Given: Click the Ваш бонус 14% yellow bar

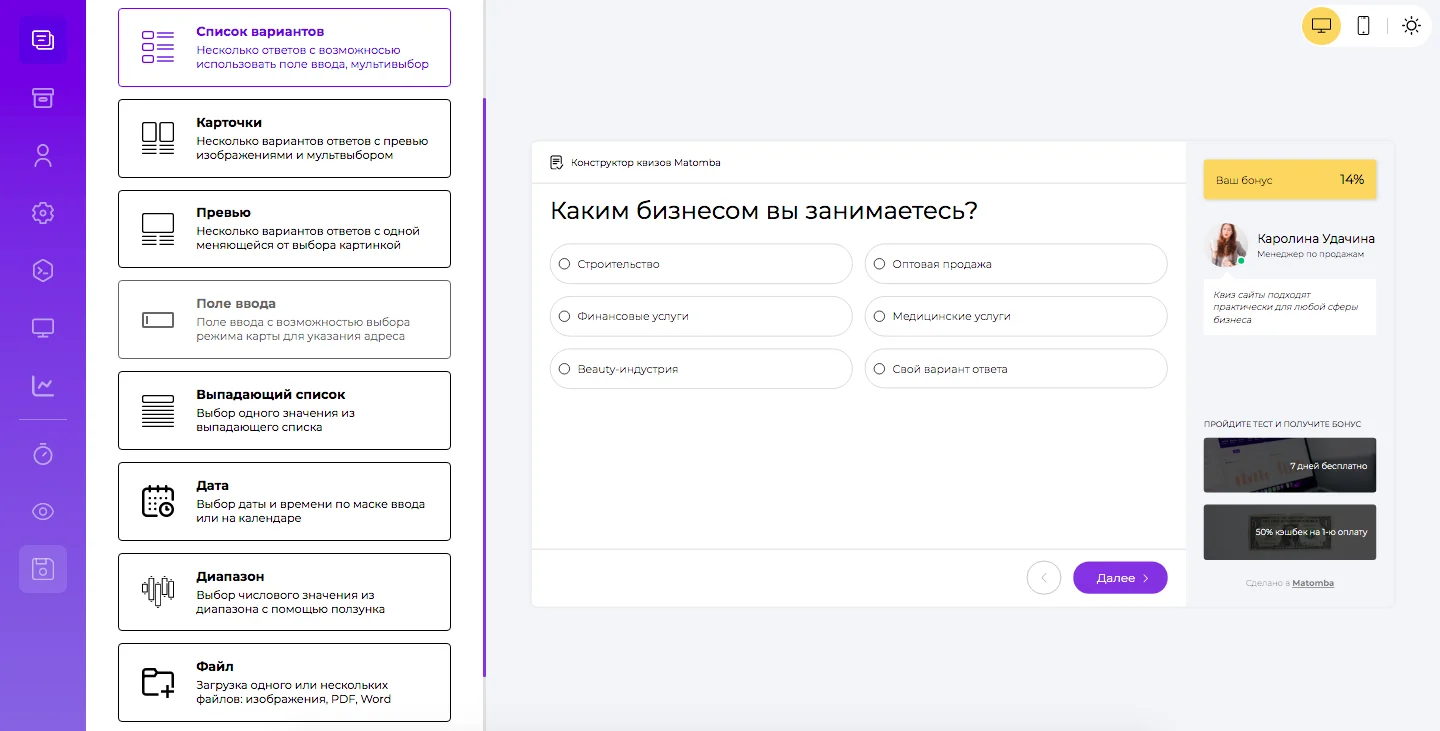Looking at the screenshot, I should coord(1290,180).
